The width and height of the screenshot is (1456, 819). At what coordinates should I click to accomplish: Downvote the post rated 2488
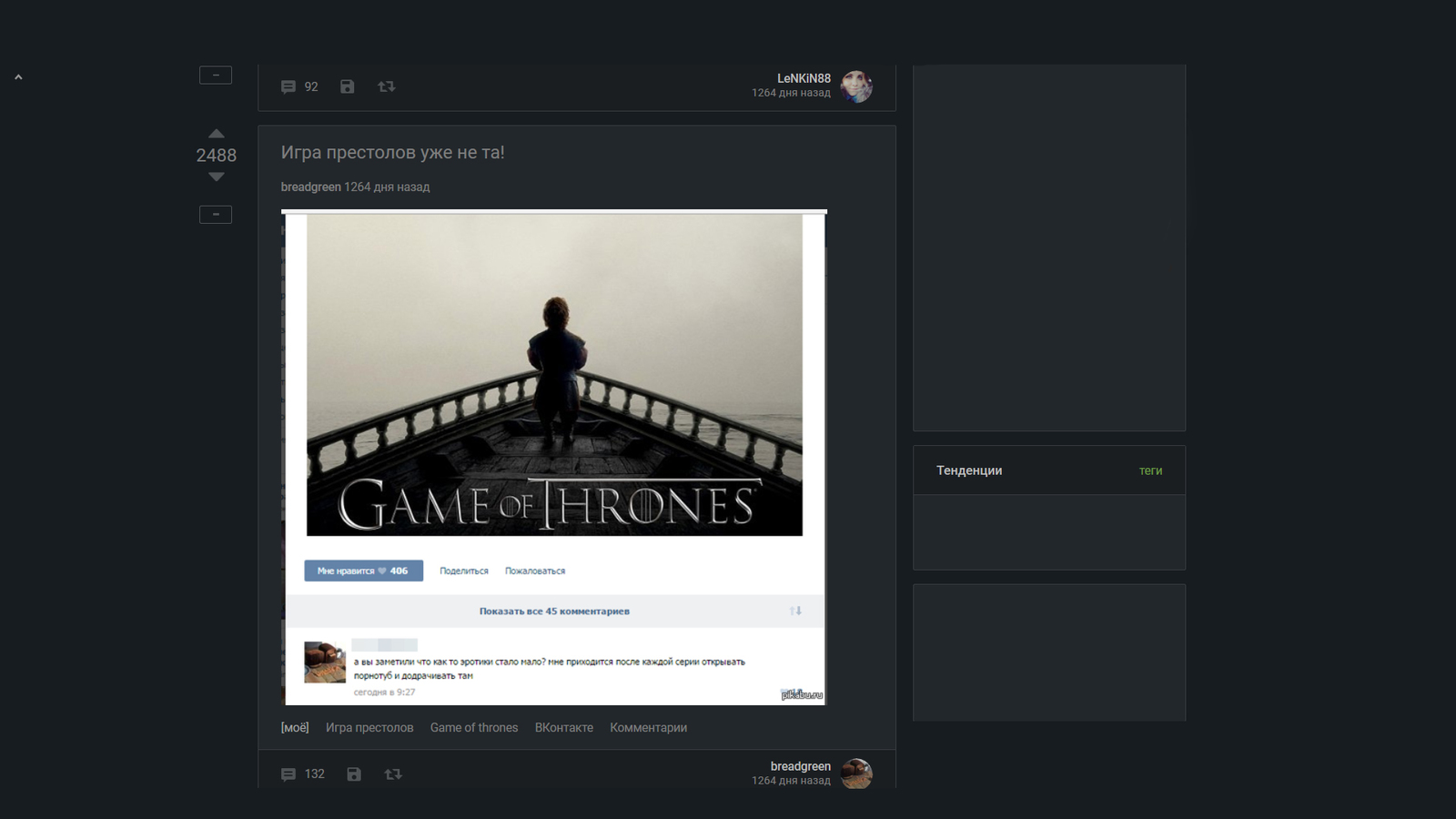tap(216, 177)
